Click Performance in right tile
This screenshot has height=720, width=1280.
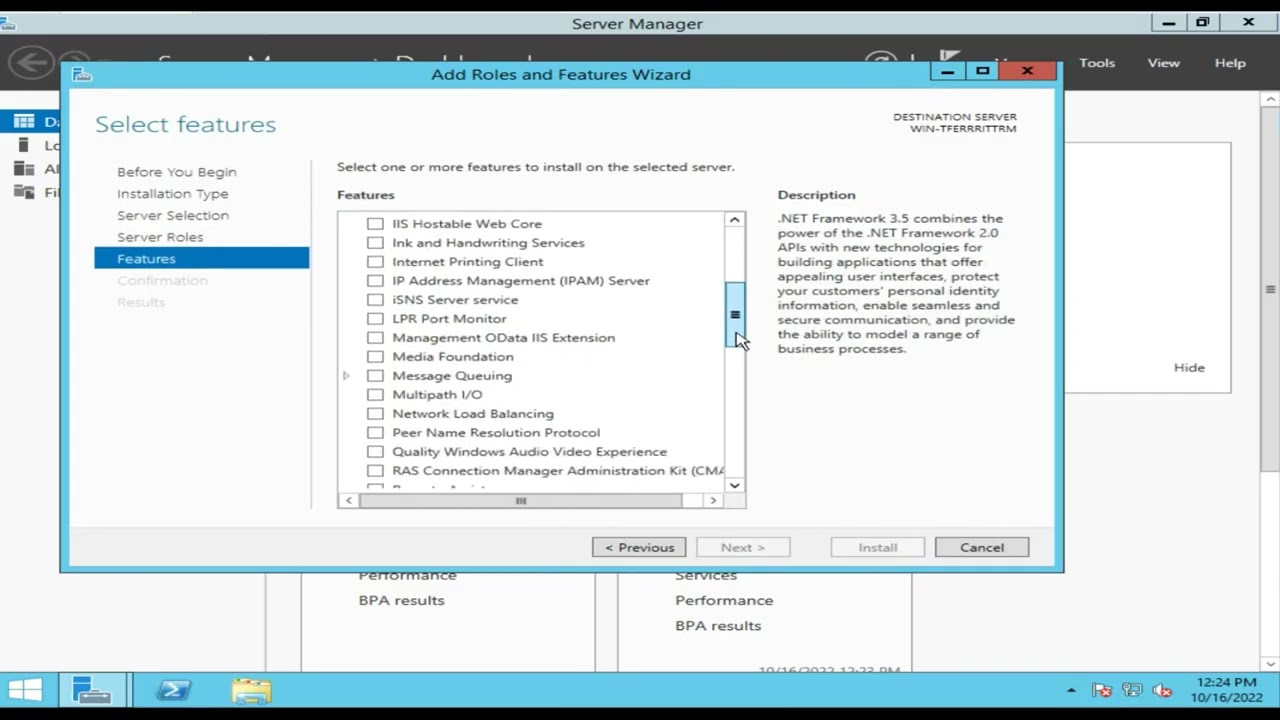tap(724, 600)
